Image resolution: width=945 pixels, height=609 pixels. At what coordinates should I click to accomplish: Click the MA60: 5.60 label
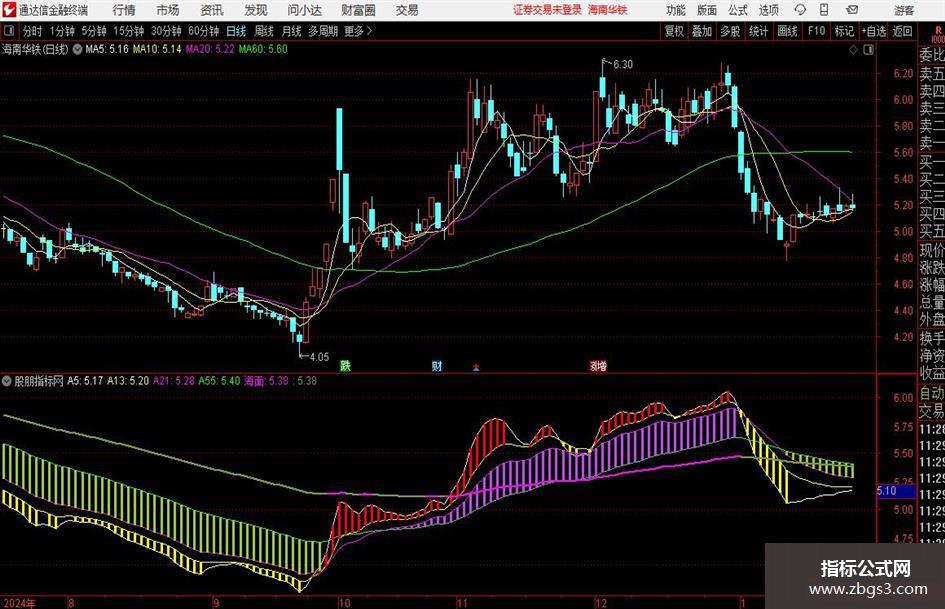(263, 49)
